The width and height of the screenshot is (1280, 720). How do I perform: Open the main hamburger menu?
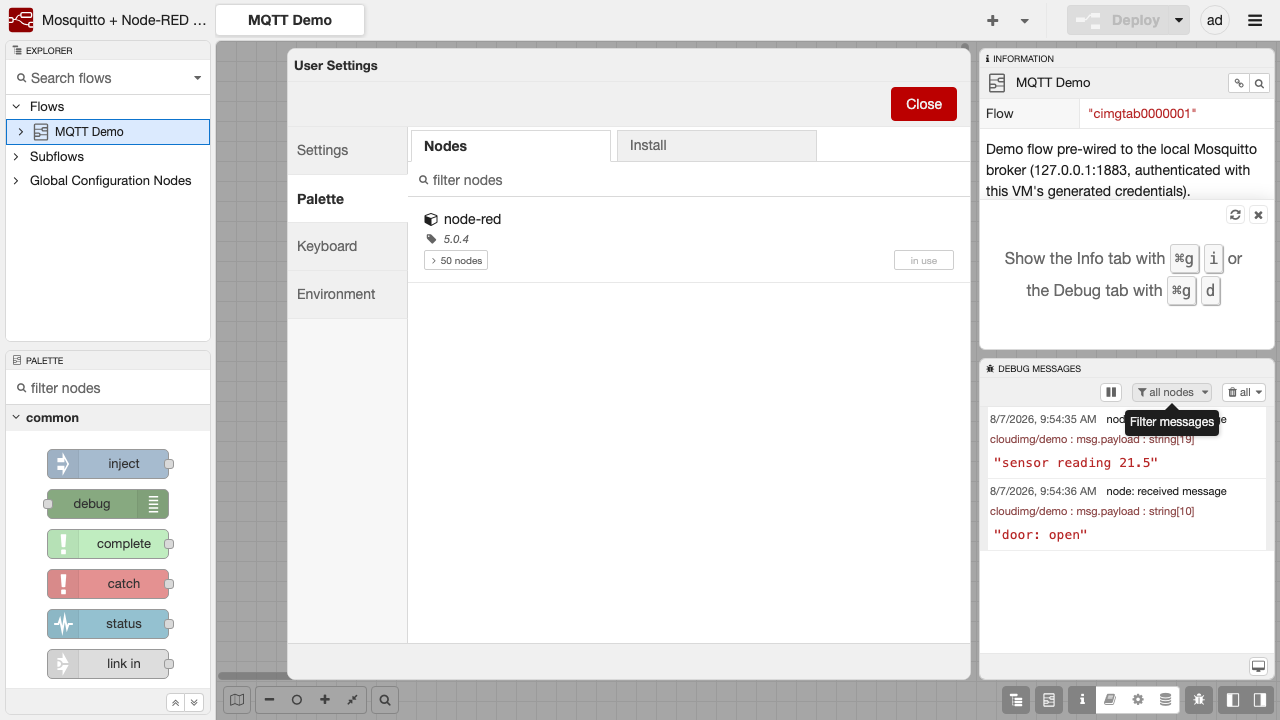click(x=1255, y=20)
